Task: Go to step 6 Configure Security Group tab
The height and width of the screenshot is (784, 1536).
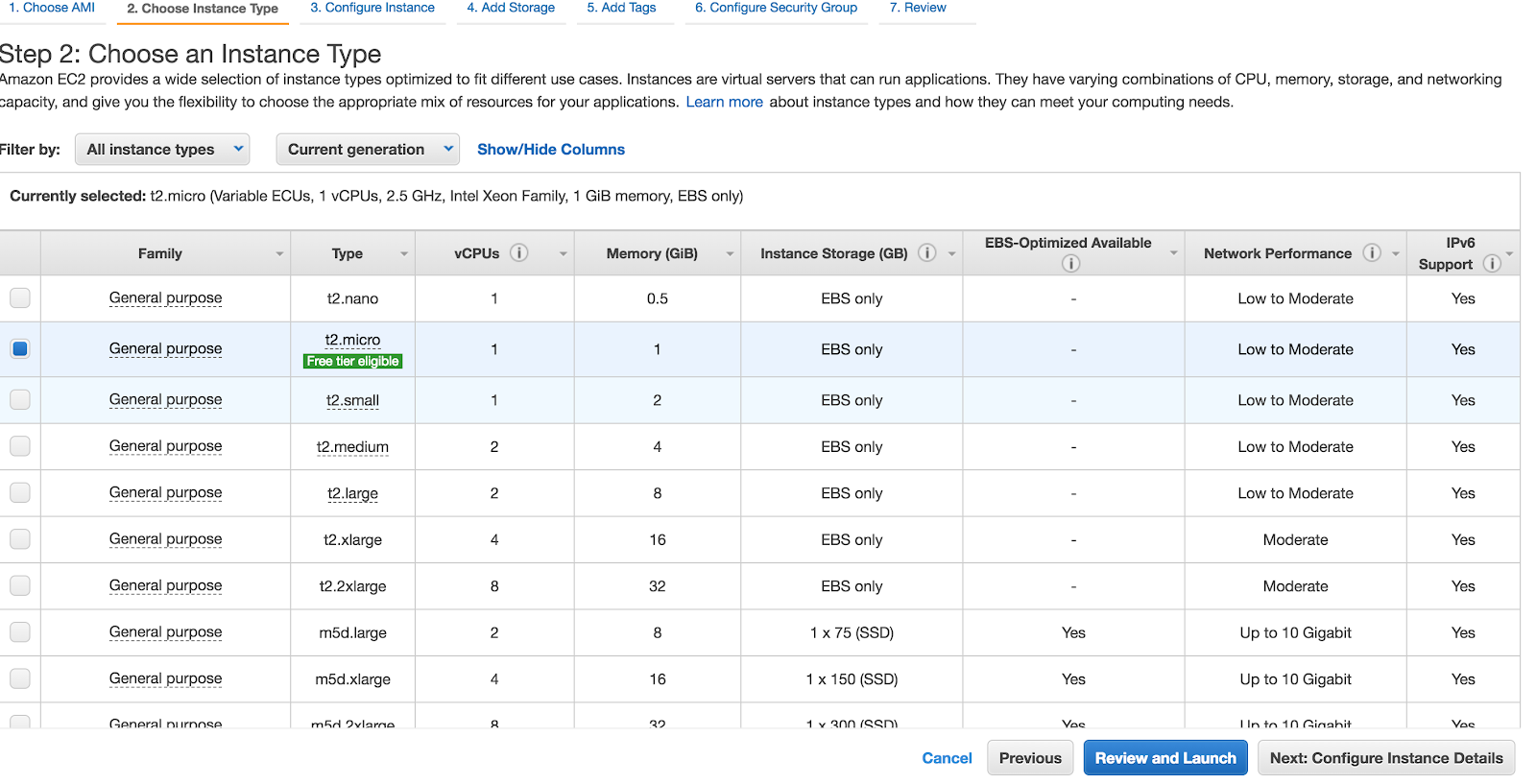Action: click(x=777, y=8)
